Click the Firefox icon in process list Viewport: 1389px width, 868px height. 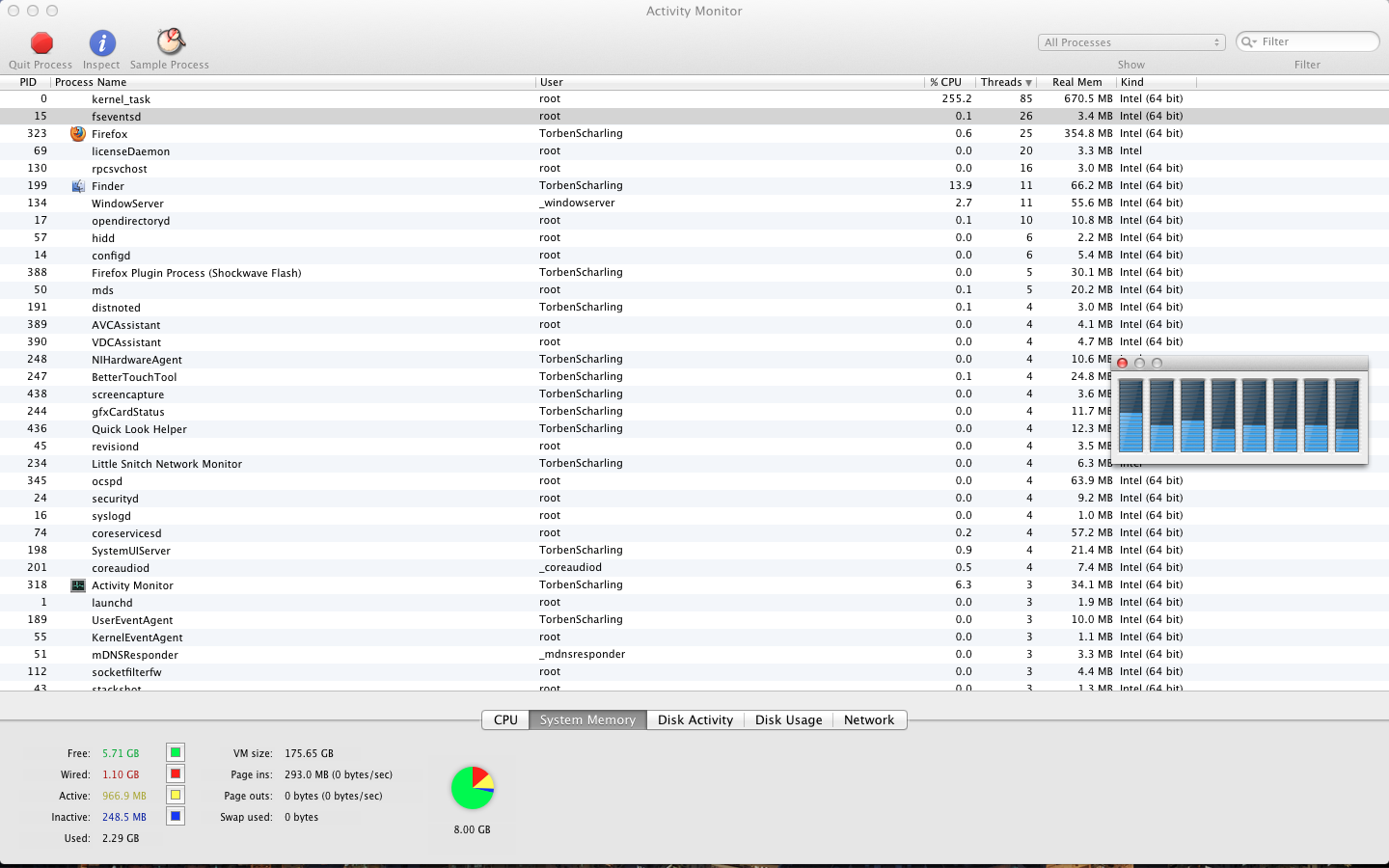click(78, 134)
